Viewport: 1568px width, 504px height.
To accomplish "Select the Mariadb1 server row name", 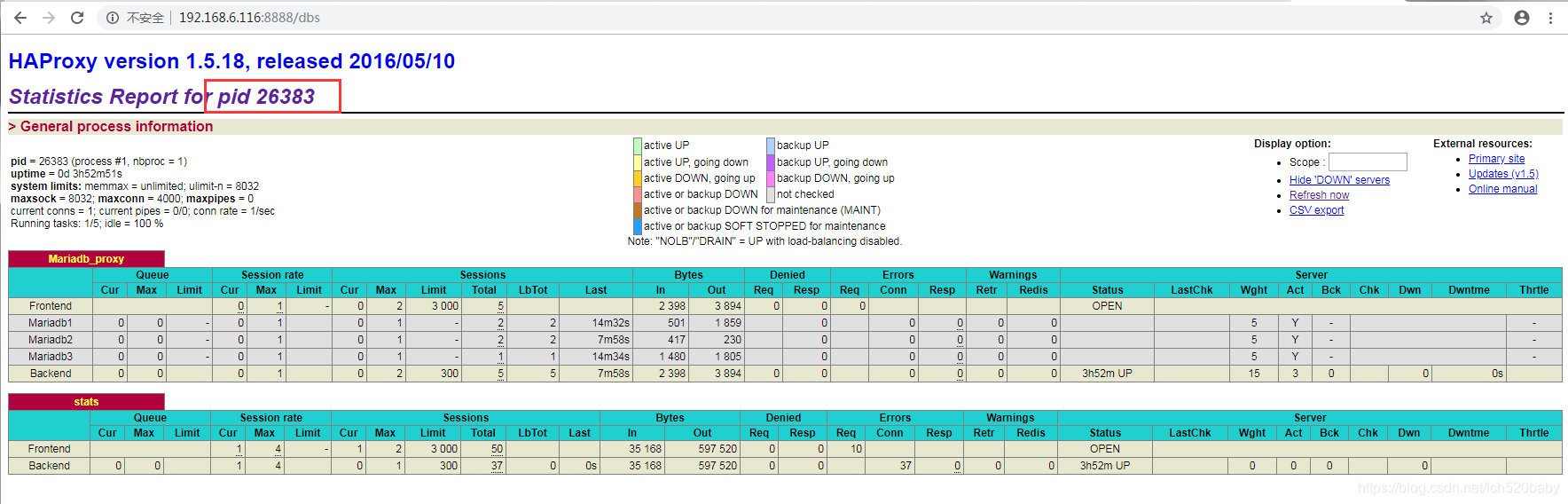I will coord(51,323).
